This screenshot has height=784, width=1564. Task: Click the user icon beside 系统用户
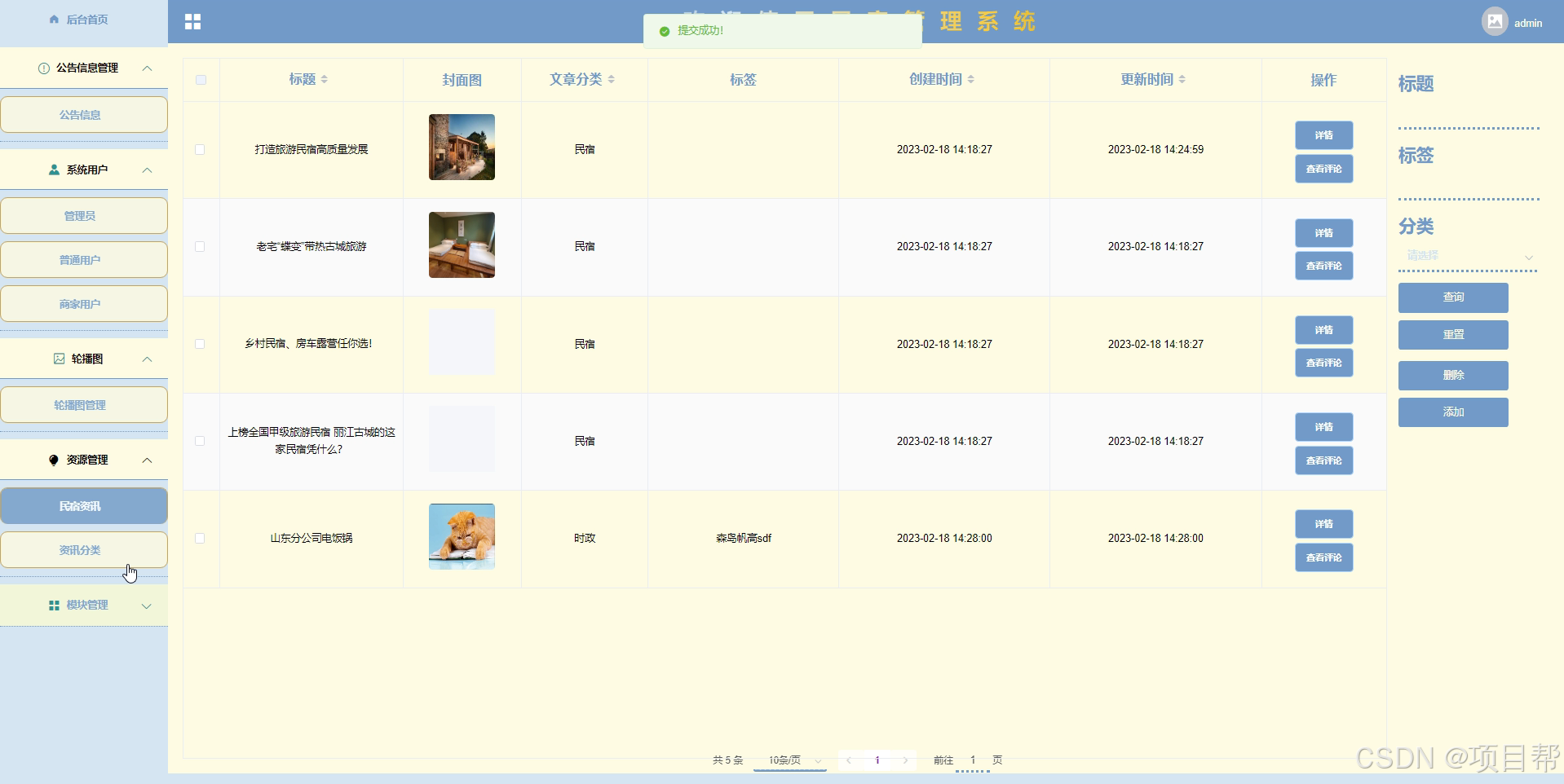click(54, 170)
